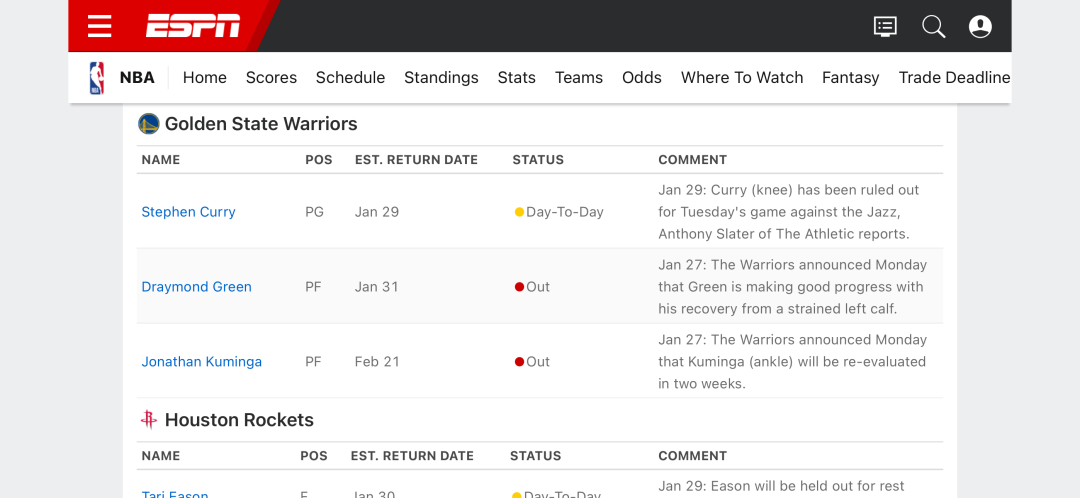View Jonathan Kuminga's profile link

201,362
